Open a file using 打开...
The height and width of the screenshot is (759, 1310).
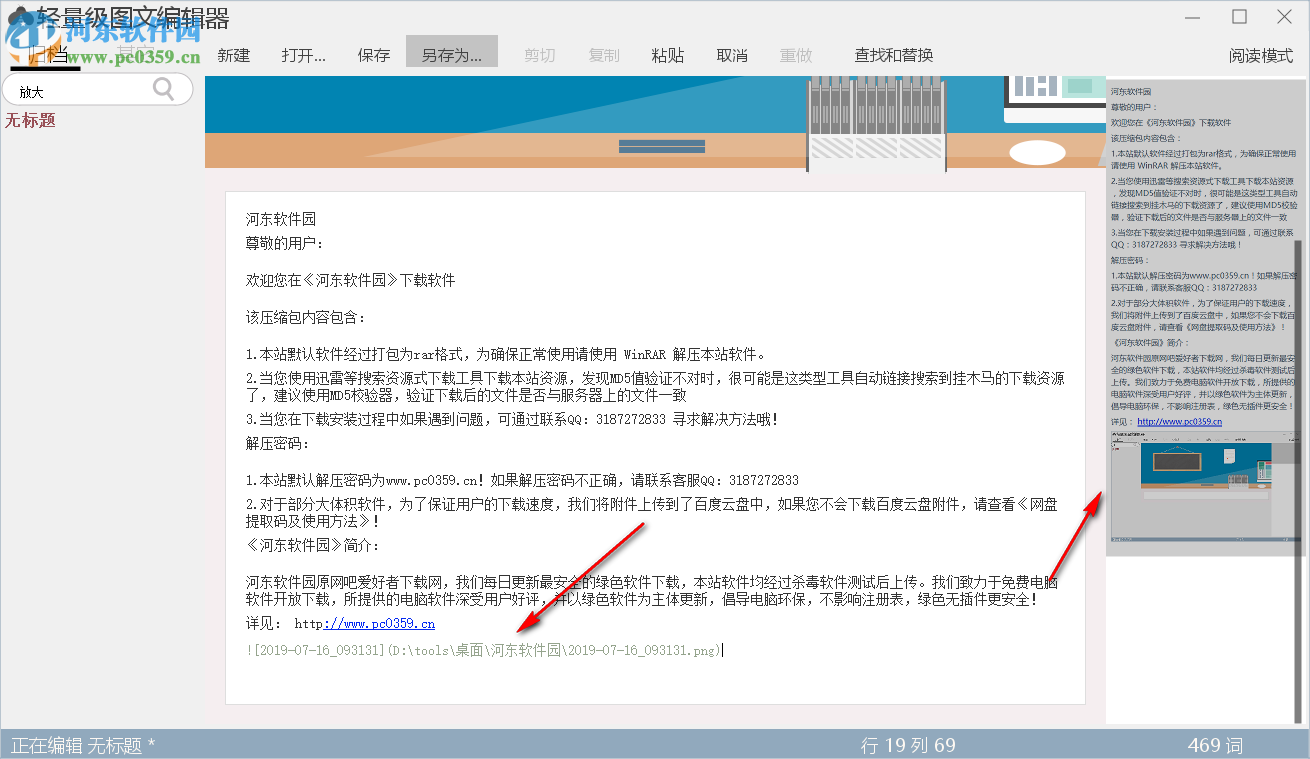click(301, 56)
